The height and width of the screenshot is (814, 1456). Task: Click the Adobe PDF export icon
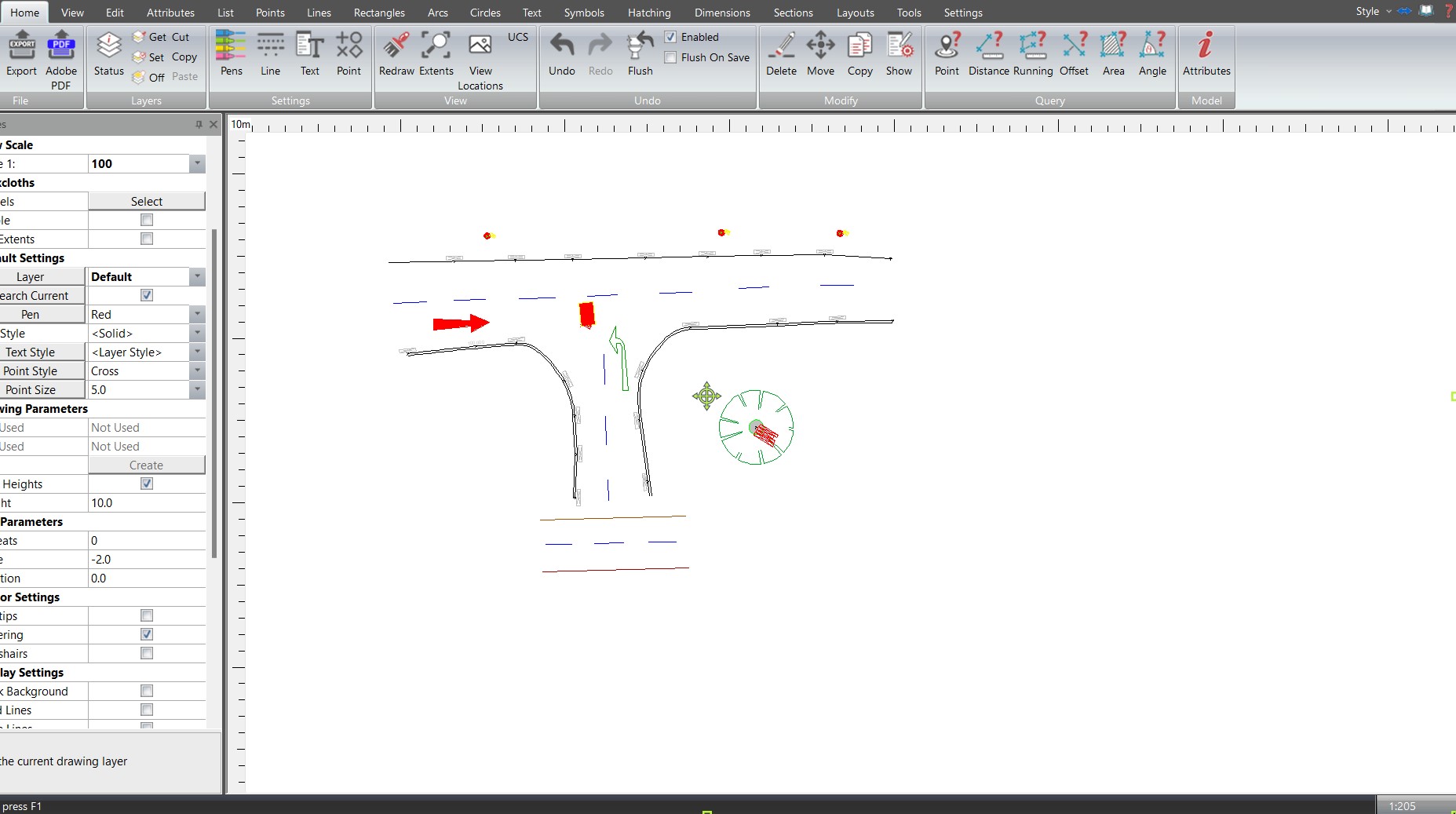(x=61, y=46)
